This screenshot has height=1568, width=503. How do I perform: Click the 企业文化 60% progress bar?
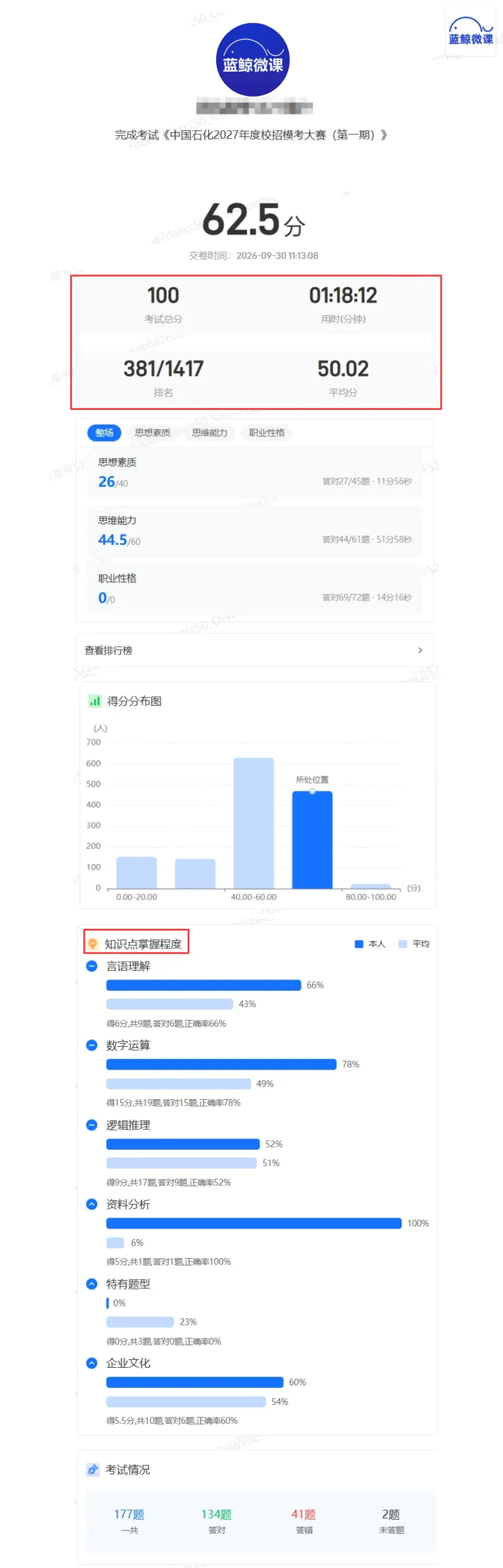[195, 1382]
